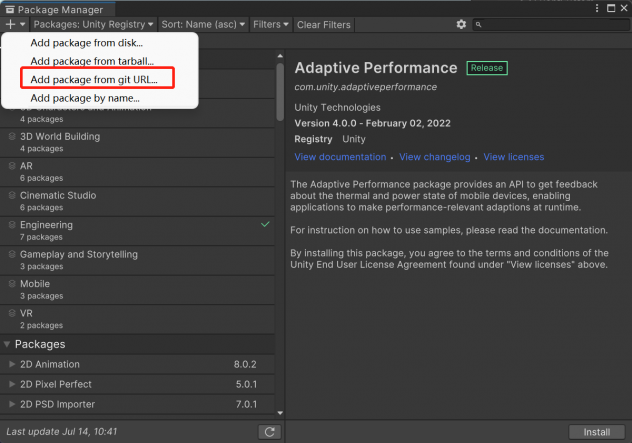Click Engineering installed checkmark icon
The height and width of the screenshot is (443, 632).
click(x=265, y=224)
